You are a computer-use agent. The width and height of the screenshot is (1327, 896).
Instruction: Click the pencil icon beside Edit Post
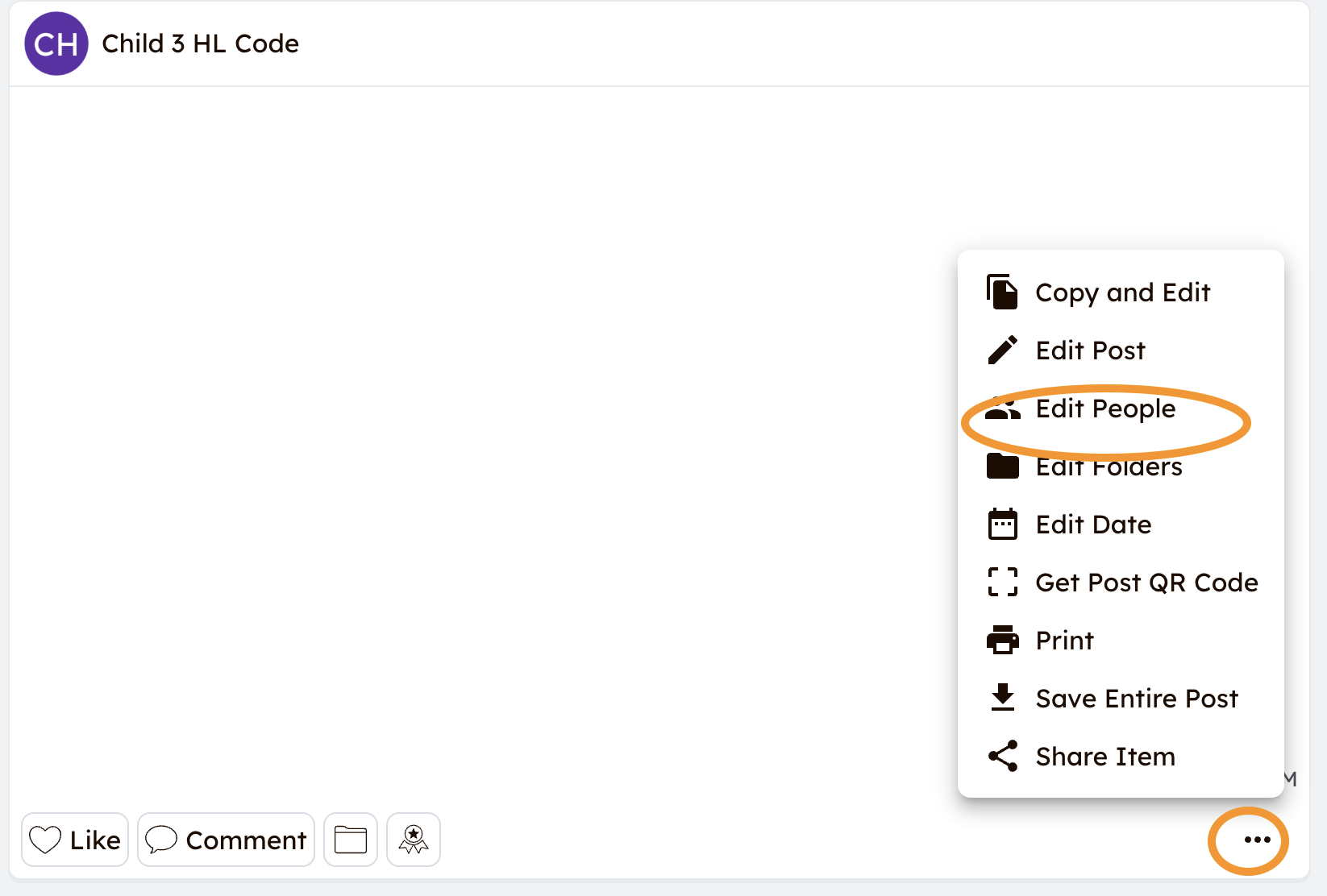tap(1002, 351)
